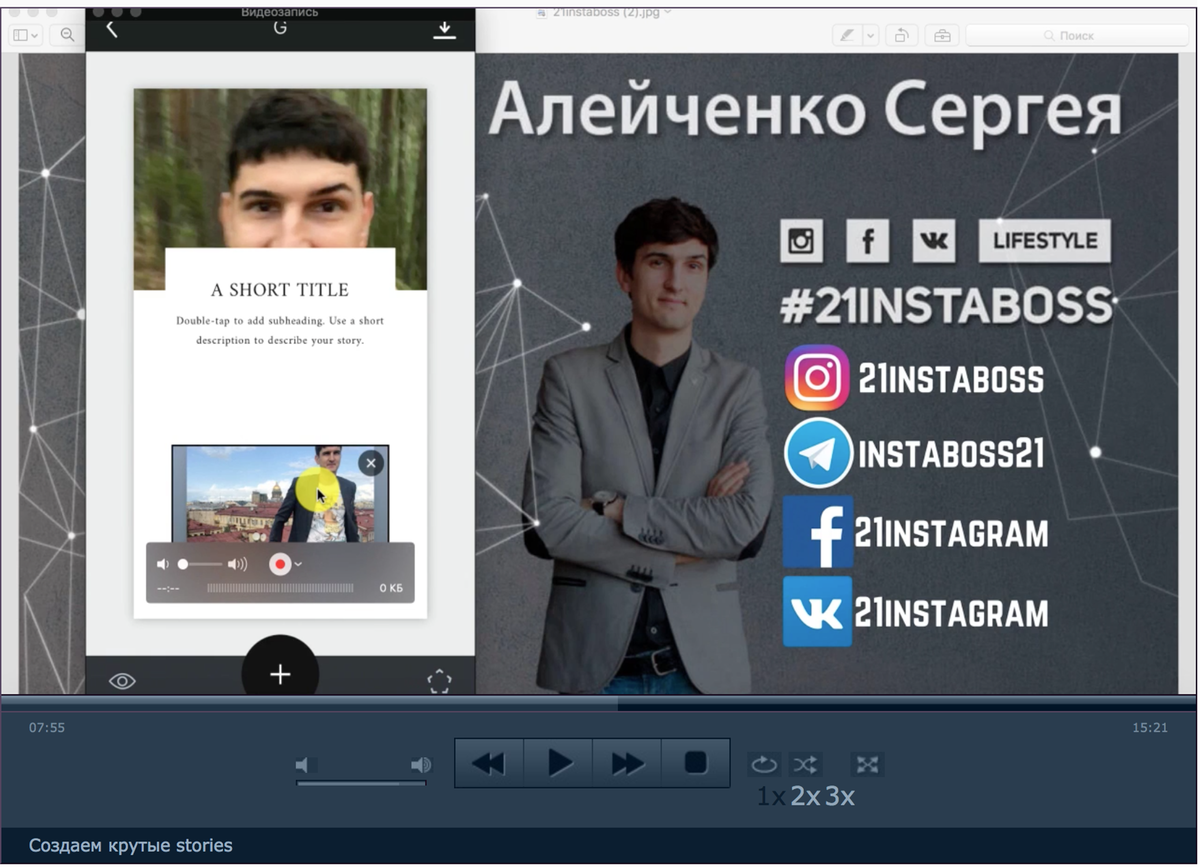The height and width of the screenshot is (867, 1200).
Task: Click the #21INSTABOSS hashtag text
Action: pos(946,305)
